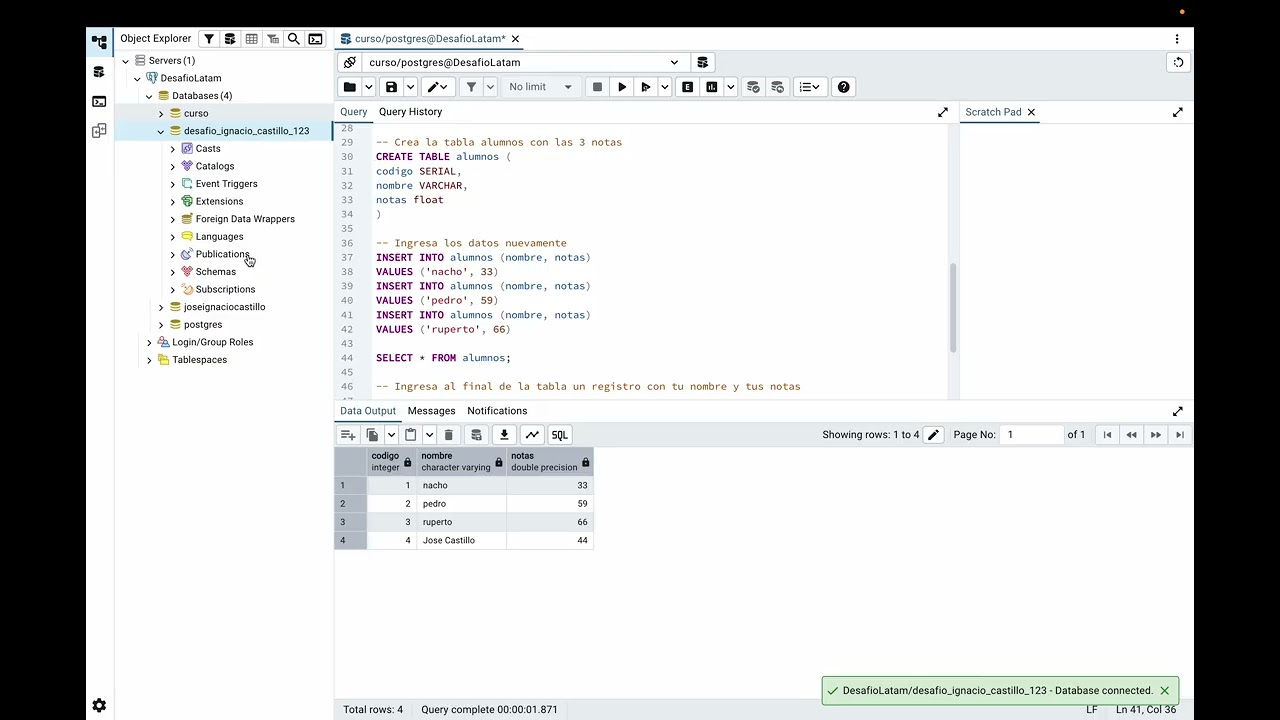Open the Schema Diff workspace sidebar icon

tap(99, 131)
